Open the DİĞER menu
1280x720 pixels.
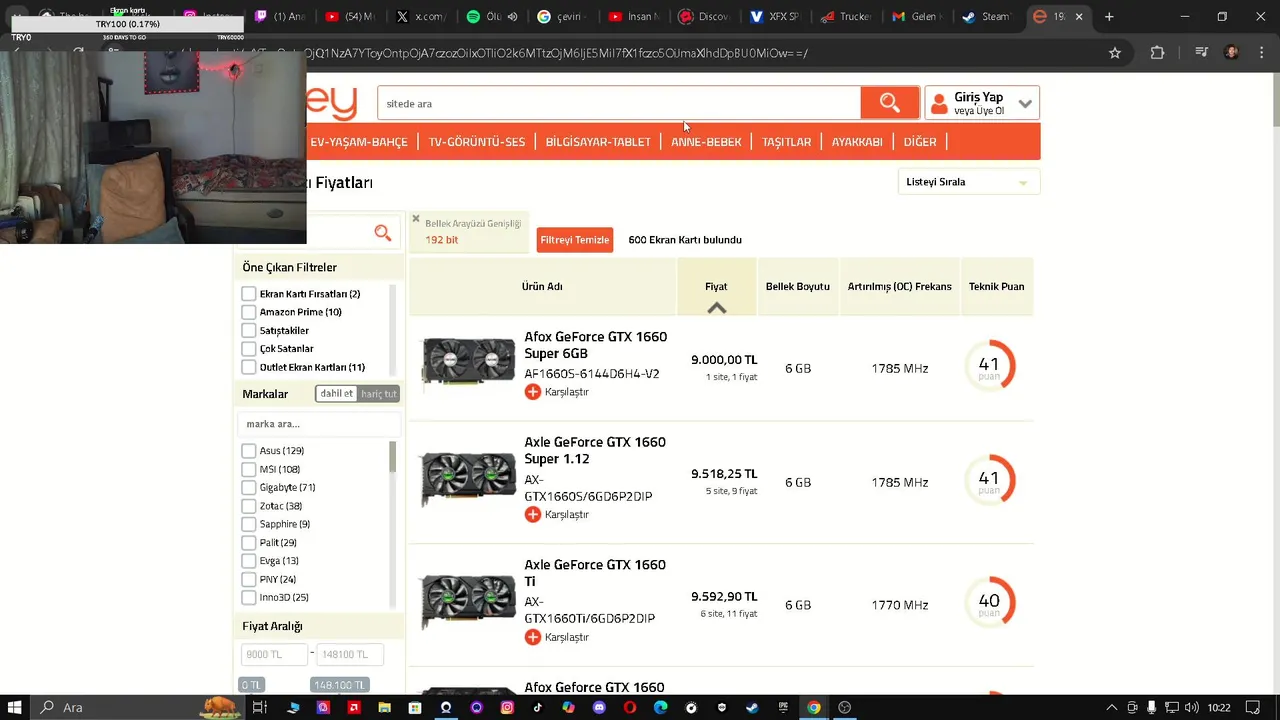click(x=920, y=142)
